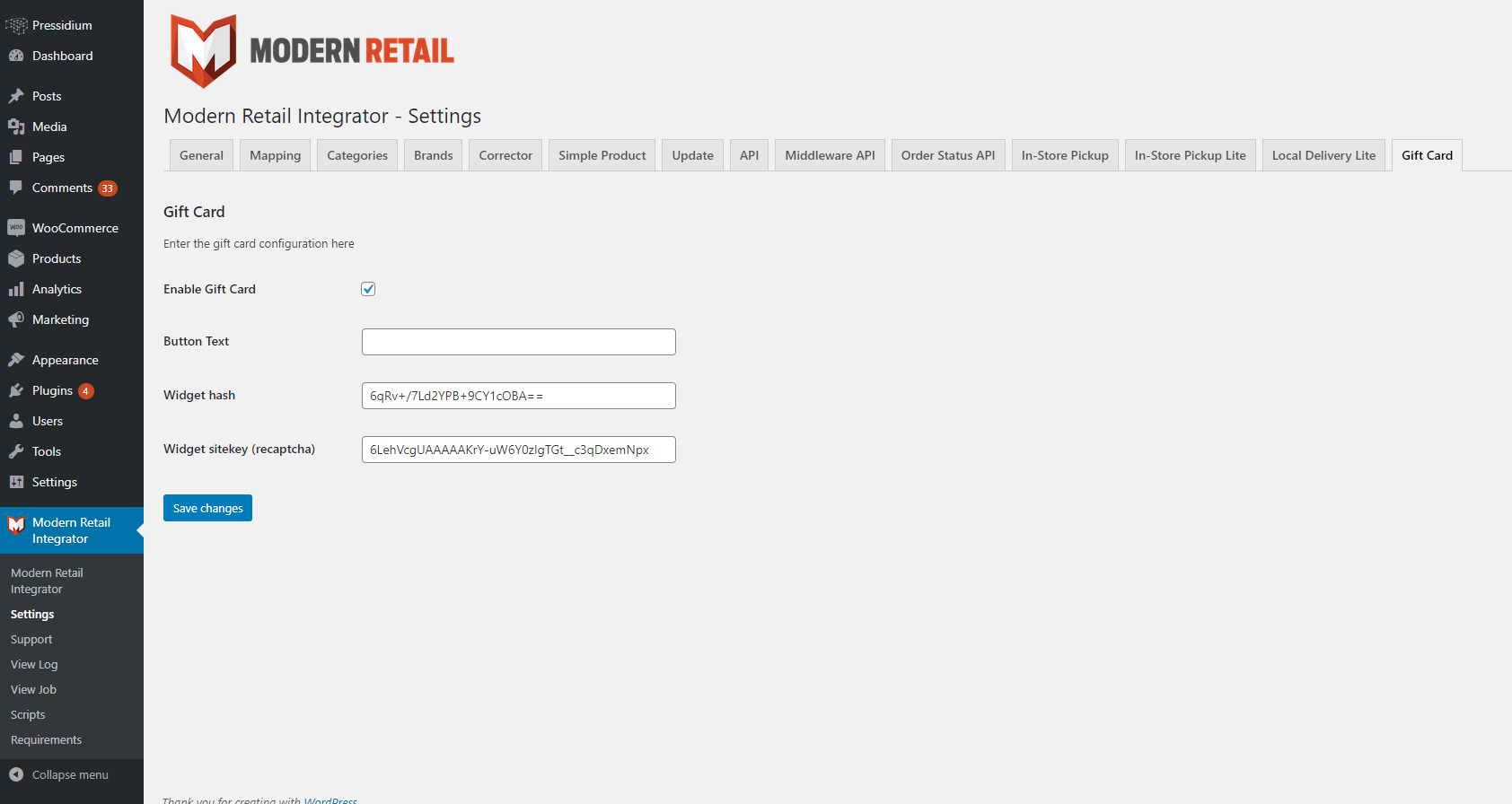Image resolution: width=1512 pixels, height=804 pixels.
Task: Open the Categories tab
Action: 357,155
